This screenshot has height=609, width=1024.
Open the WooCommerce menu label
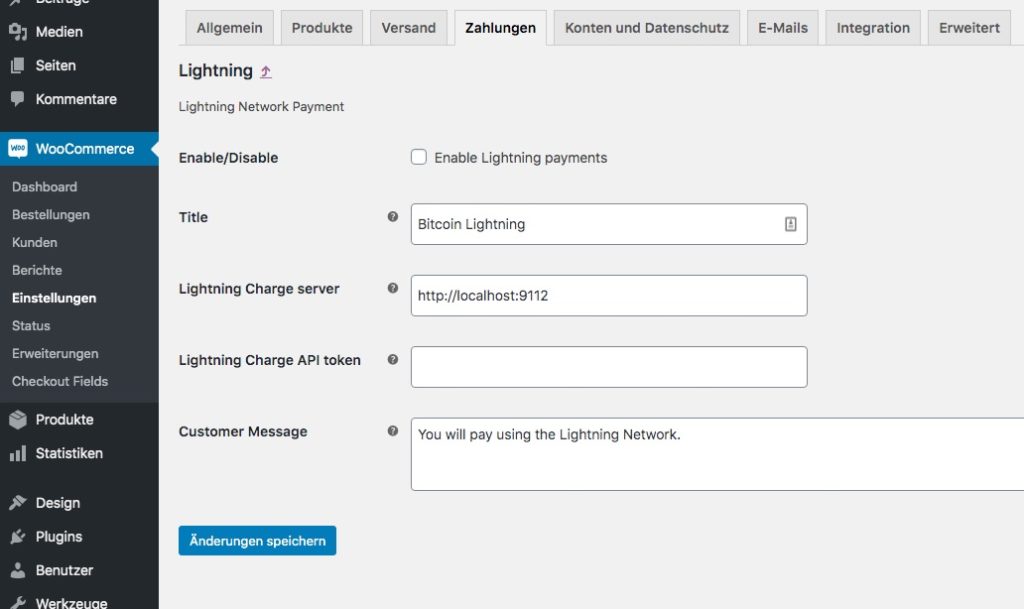[85, 149]
